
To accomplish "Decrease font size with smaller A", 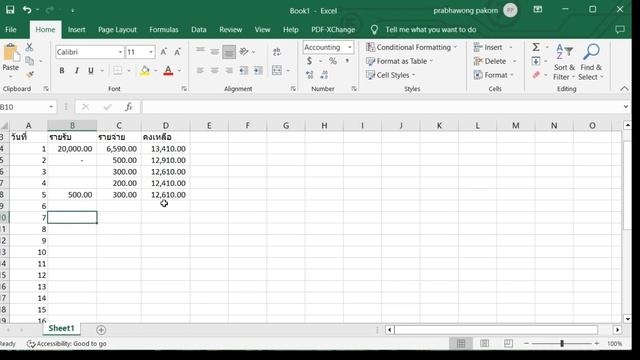I will [x=178, y=52].
